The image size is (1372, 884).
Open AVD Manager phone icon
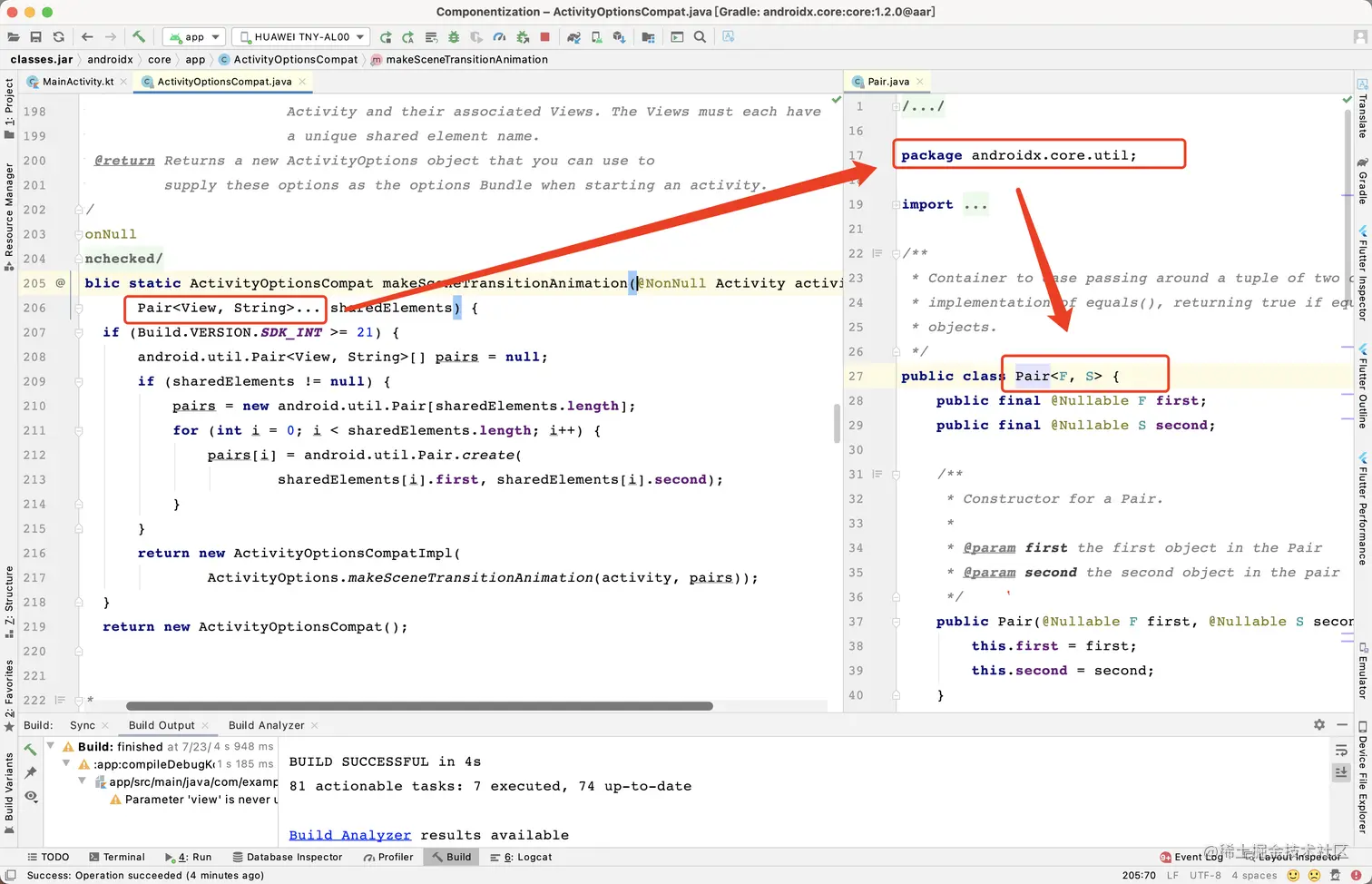pos(596,37)
